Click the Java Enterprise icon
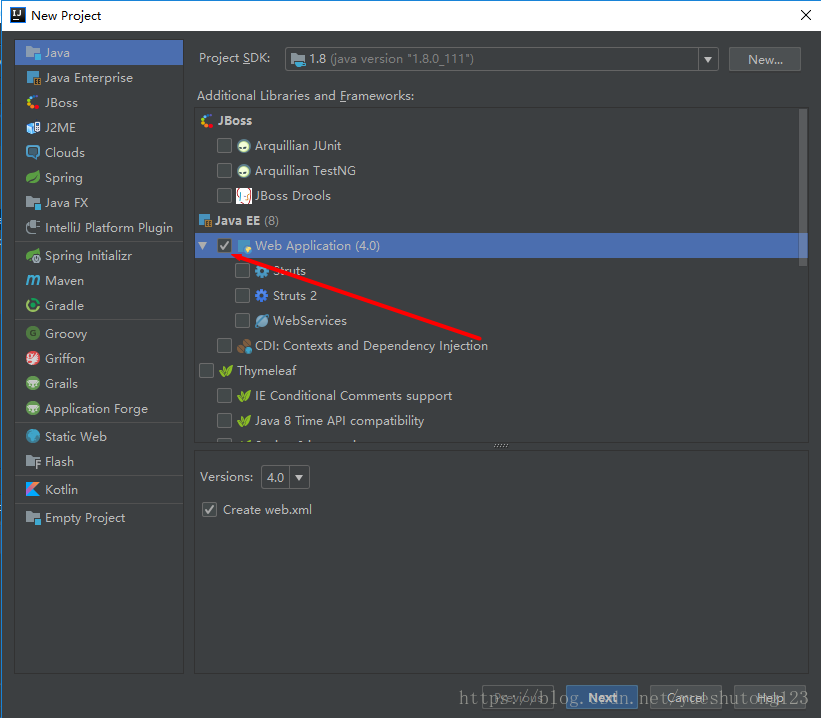 click(33, 78)
